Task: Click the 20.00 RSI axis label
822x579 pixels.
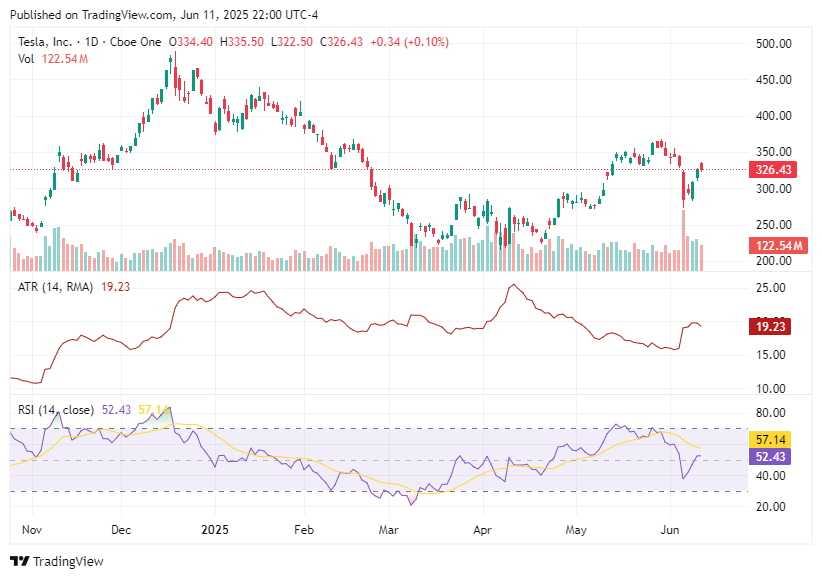Action: tap(771, 507)
